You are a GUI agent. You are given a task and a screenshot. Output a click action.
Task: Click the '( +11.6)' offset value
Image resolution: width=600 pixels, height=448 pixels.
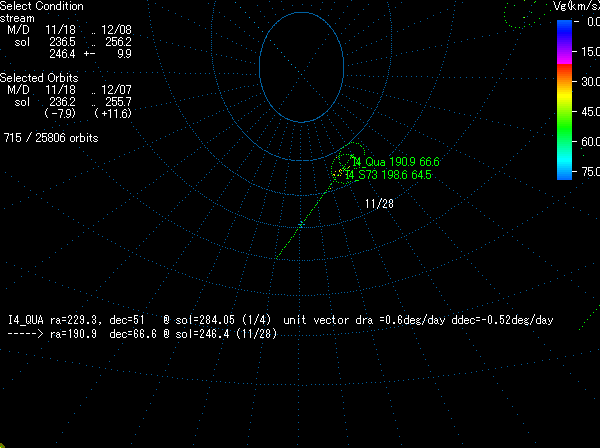click(x=113, y=113)
